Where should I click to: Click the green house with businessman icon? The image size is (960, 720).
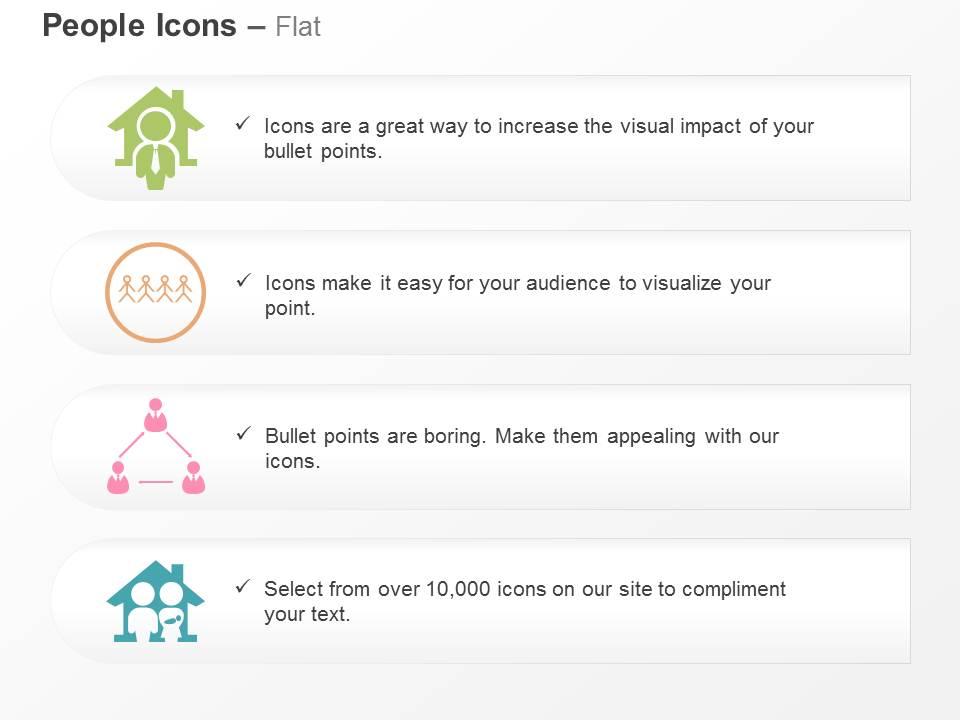(x=156, y=138)
